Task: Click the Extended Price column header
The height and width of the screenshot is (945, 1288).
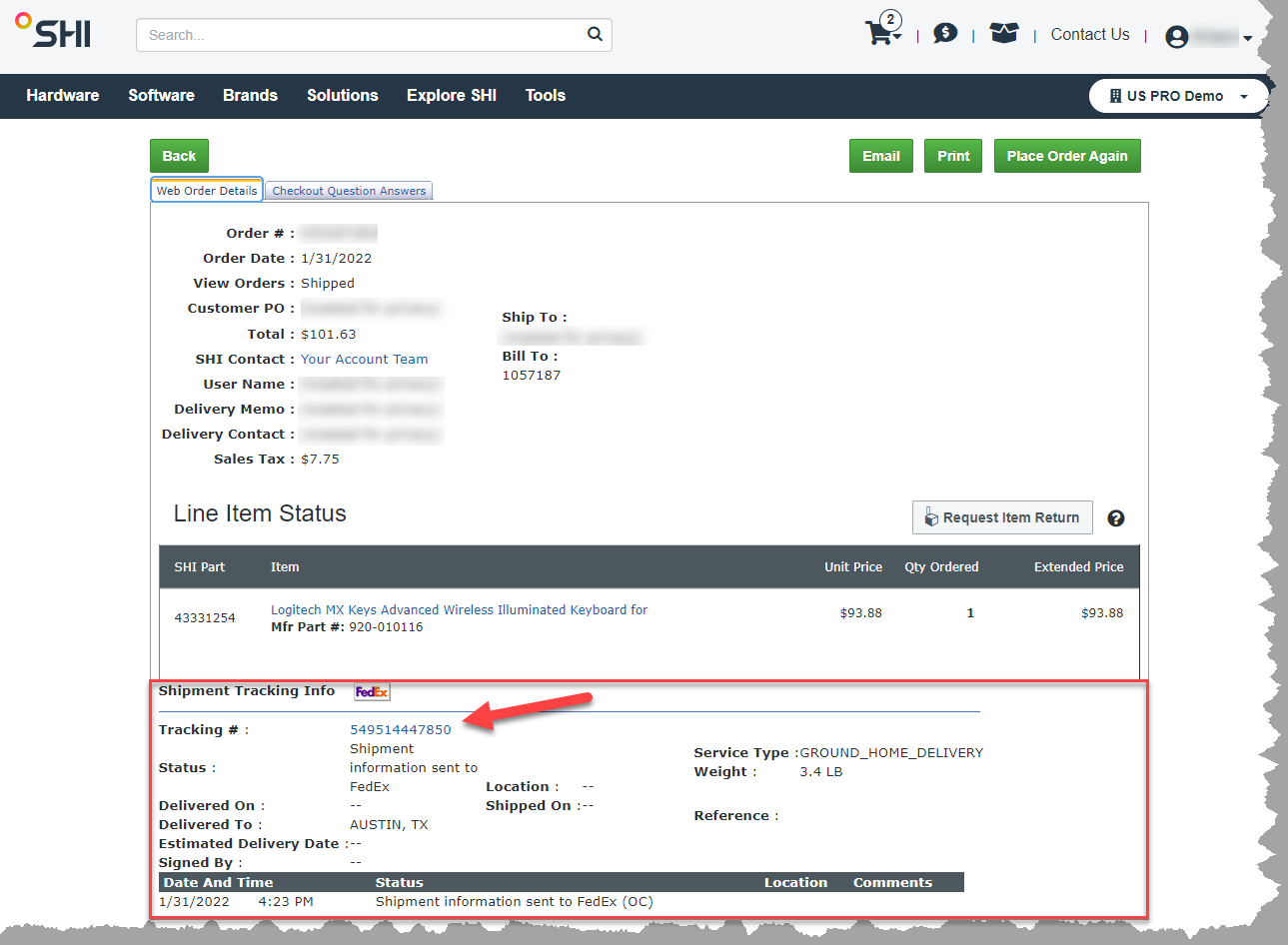Action: [1078, 566]
